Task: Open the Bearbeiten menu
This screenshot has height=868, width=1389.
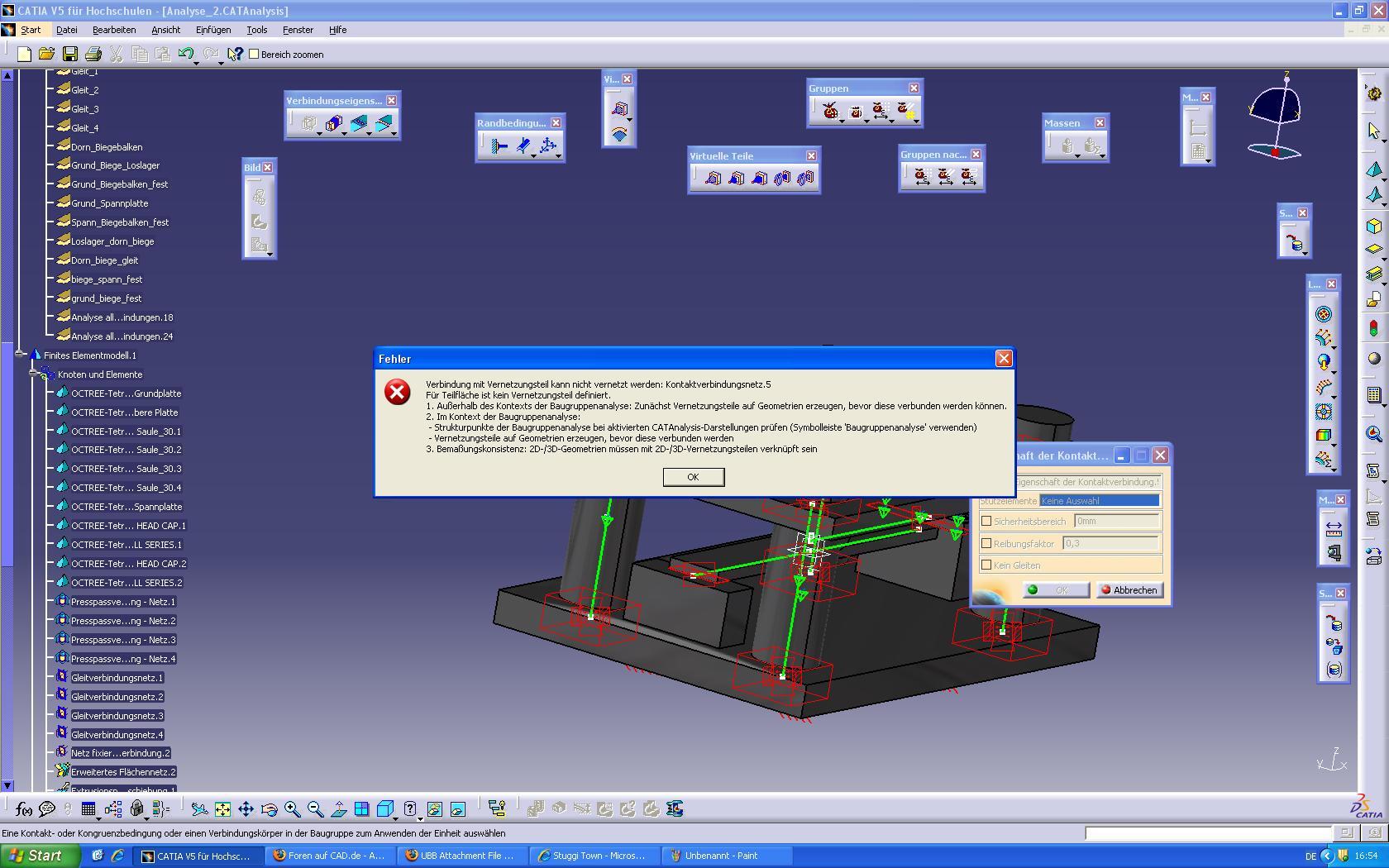Action: 114,30
